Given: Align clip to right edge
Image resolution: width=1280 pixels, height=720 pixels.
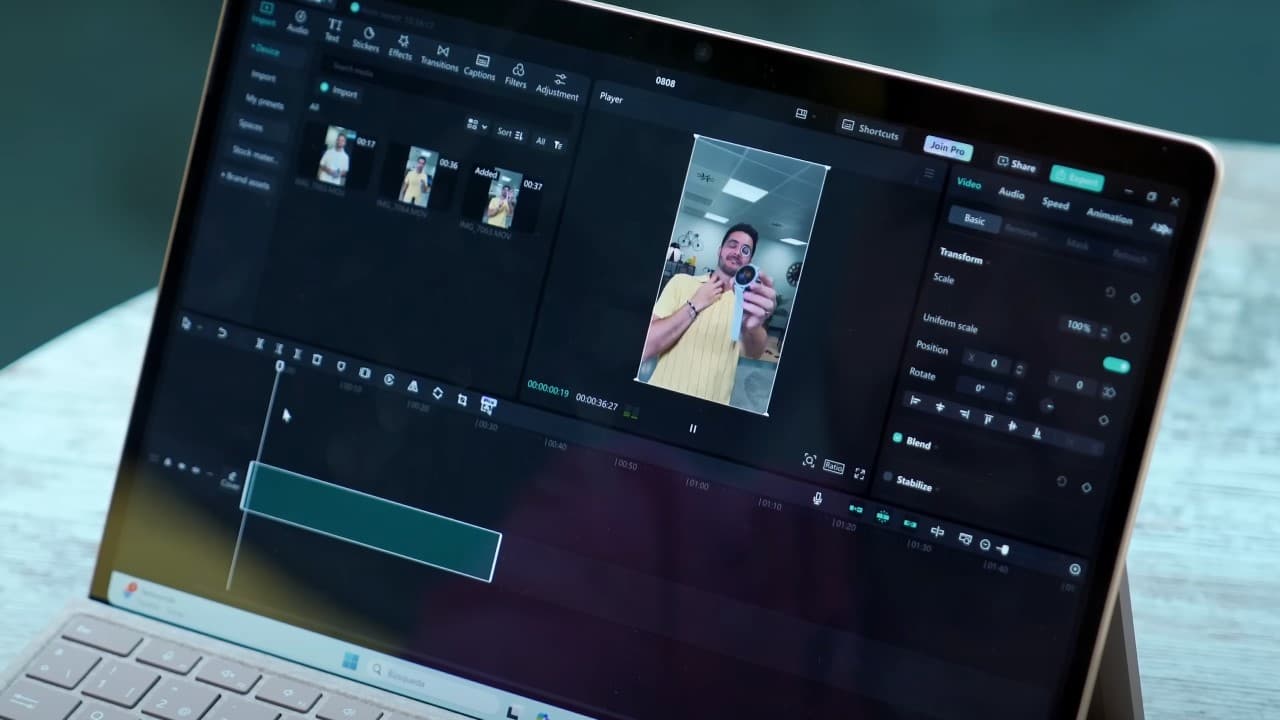Looking at the screenshot, I should [x=964, y=413].
